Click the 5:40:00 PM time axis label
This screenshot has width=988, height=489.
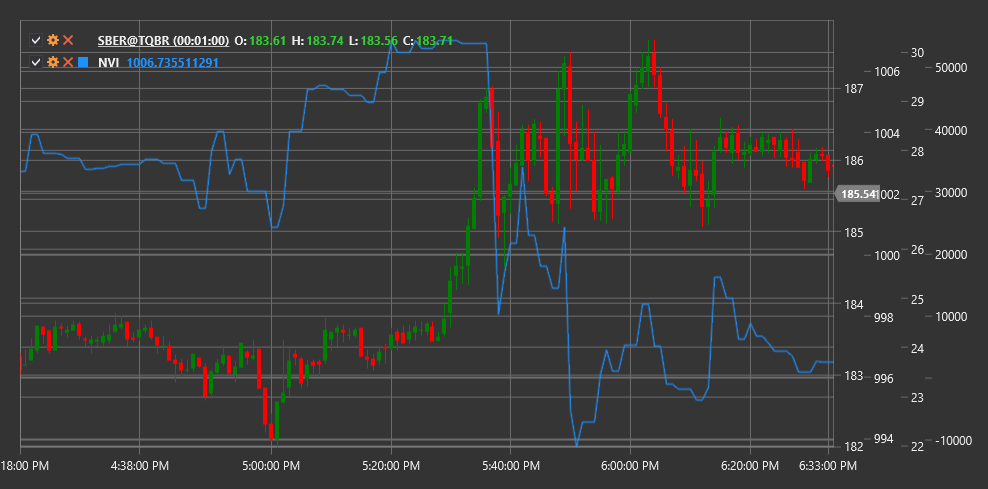pos(511,466)
